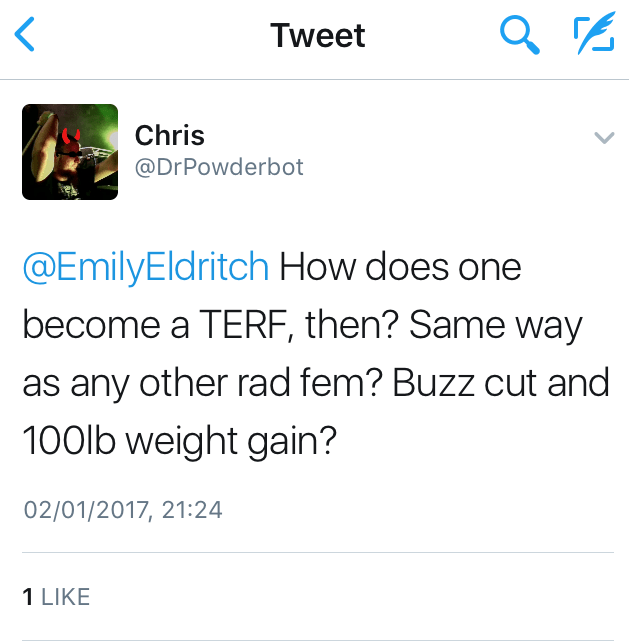Open search with the magnifier icon
This screenshot has height=641, width=629.
tap(519, 36)
